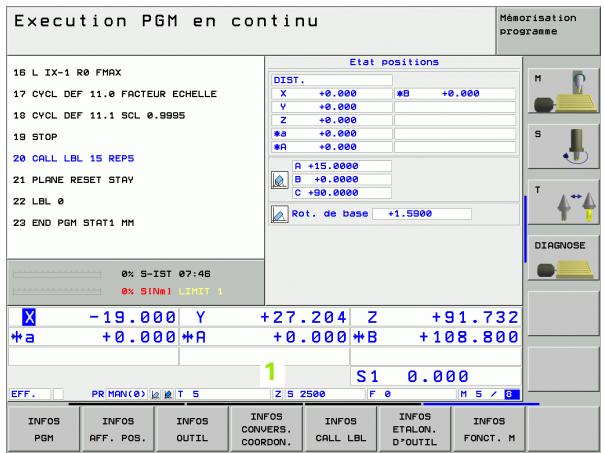604x453 pixels.
Task: Click the S 2500 spindle speed field
Action: 325,394
